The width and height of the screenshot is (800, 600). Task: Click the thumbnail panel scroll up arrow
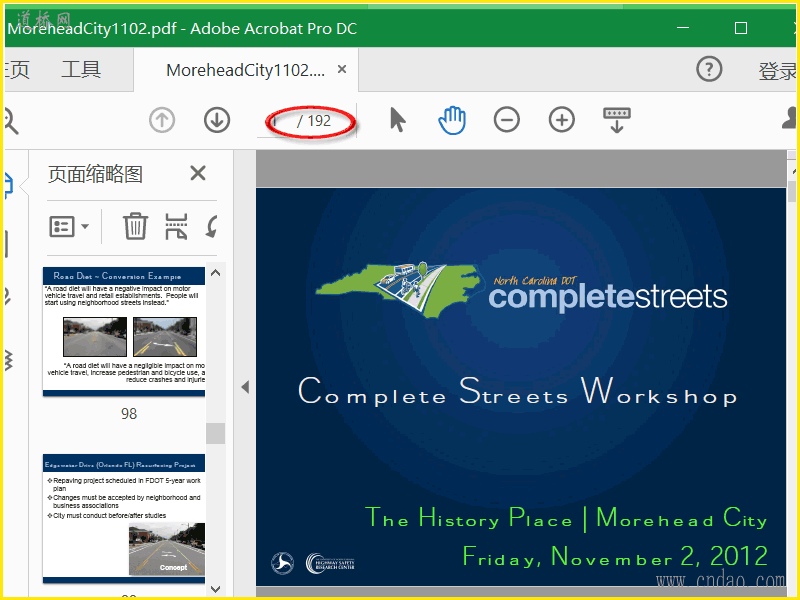tap(215, 273)
